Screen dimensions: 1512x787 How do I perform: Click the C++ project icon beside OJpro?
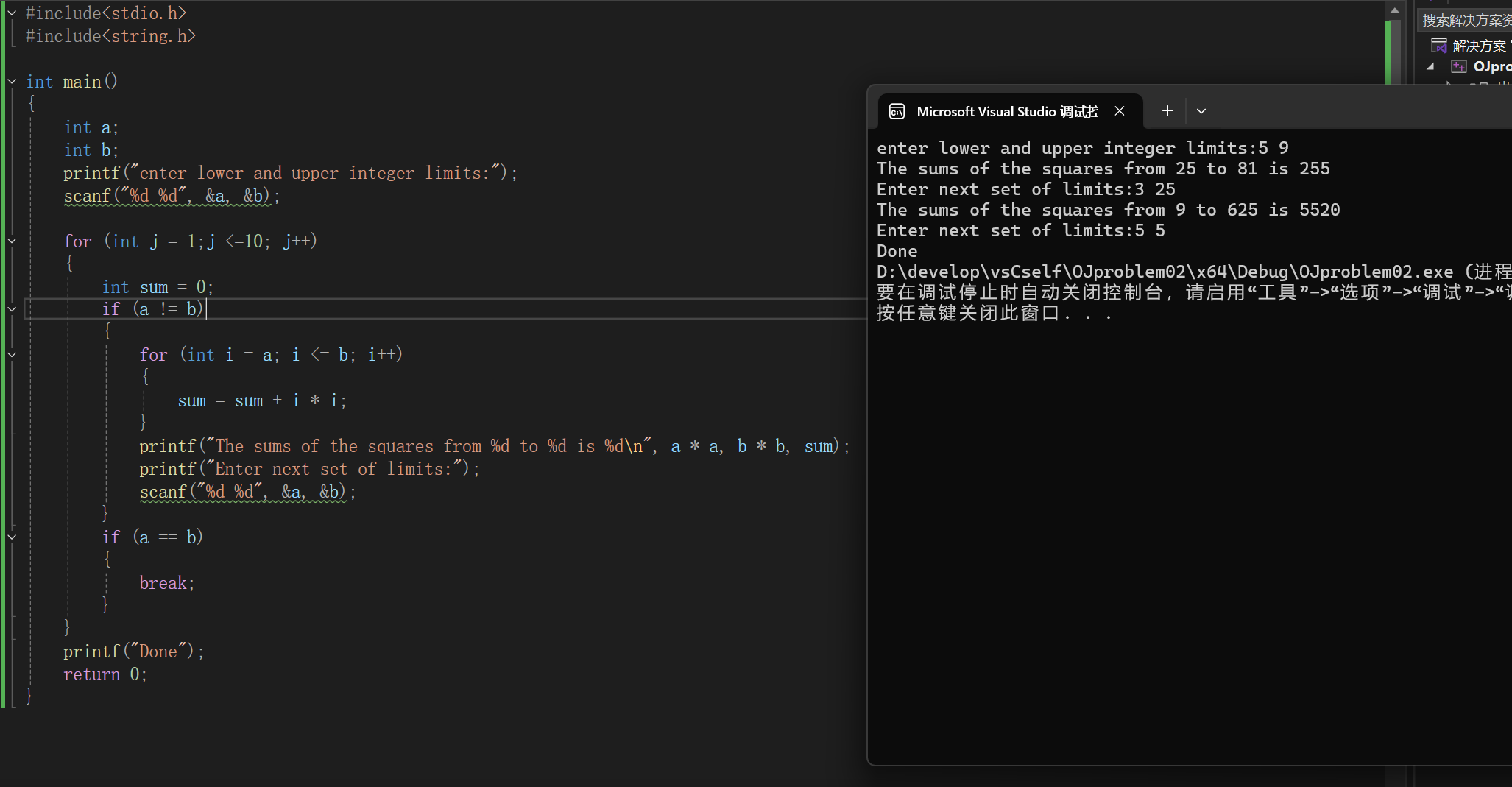tap(1458, 67)
